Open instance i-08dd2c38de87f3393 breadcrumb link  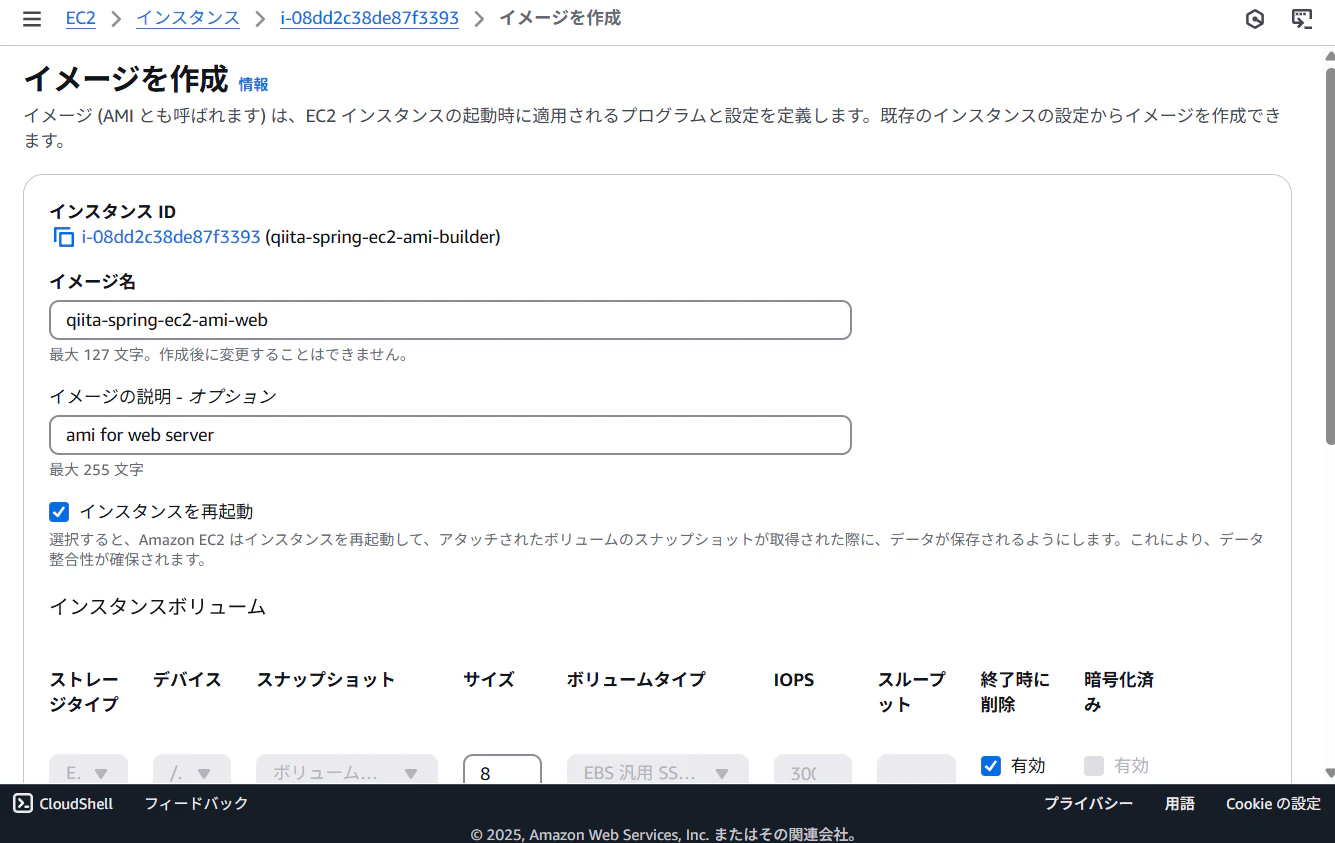point(369,18)
